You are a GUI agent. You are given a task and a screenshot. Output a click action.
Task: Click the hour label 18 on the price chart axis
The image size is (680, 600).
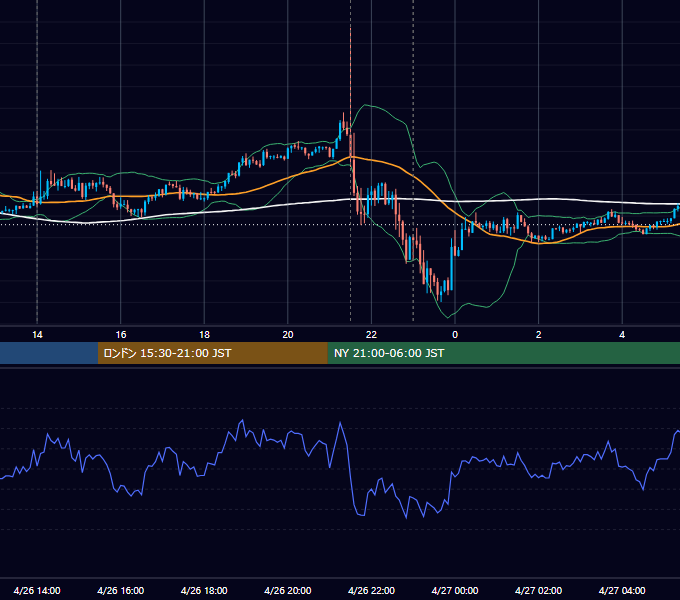(x=204, y=335)
